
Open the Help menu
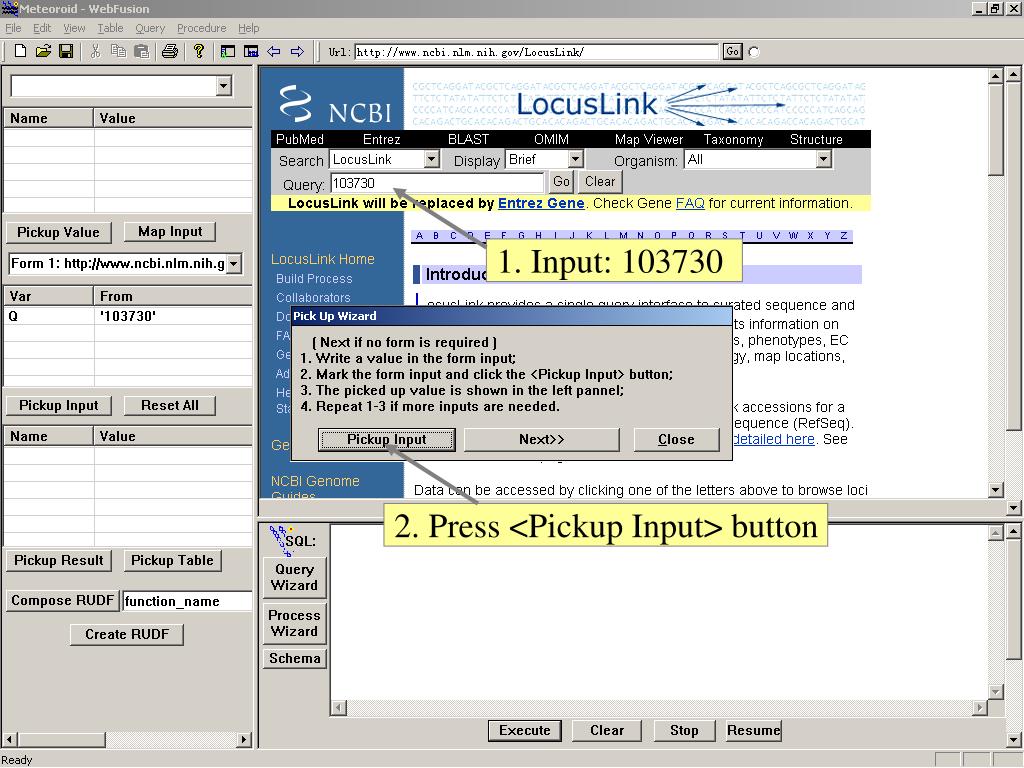(x=248, y=28)
